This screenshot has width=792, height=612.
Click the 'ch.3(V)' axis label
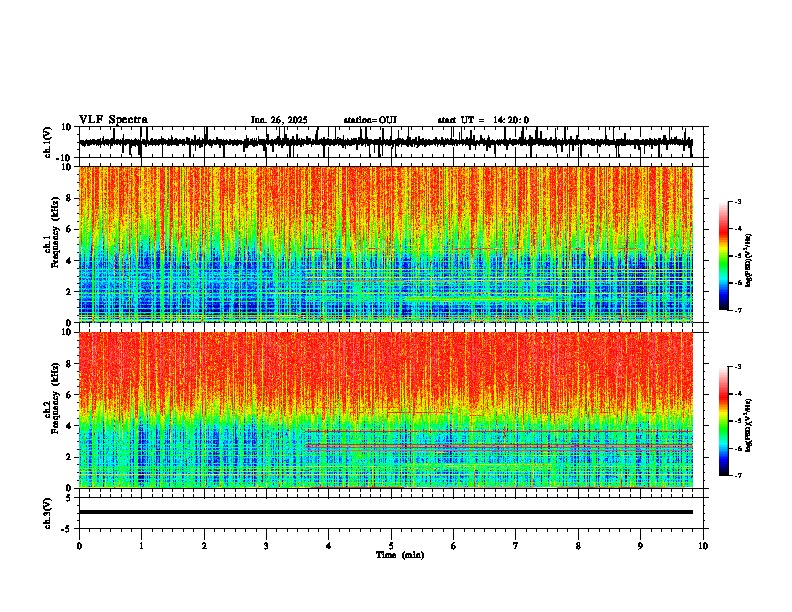[x=48, y=513]
